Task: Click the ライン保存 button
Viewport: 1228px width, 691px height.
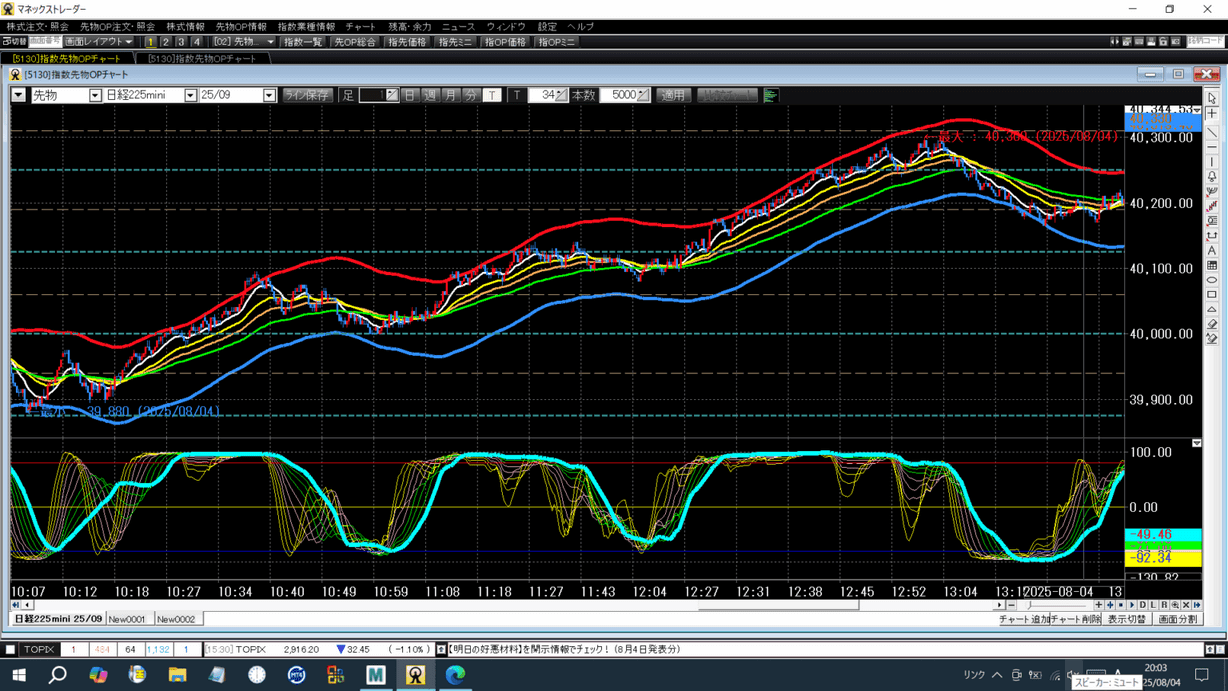Action: tap(307, 95)
